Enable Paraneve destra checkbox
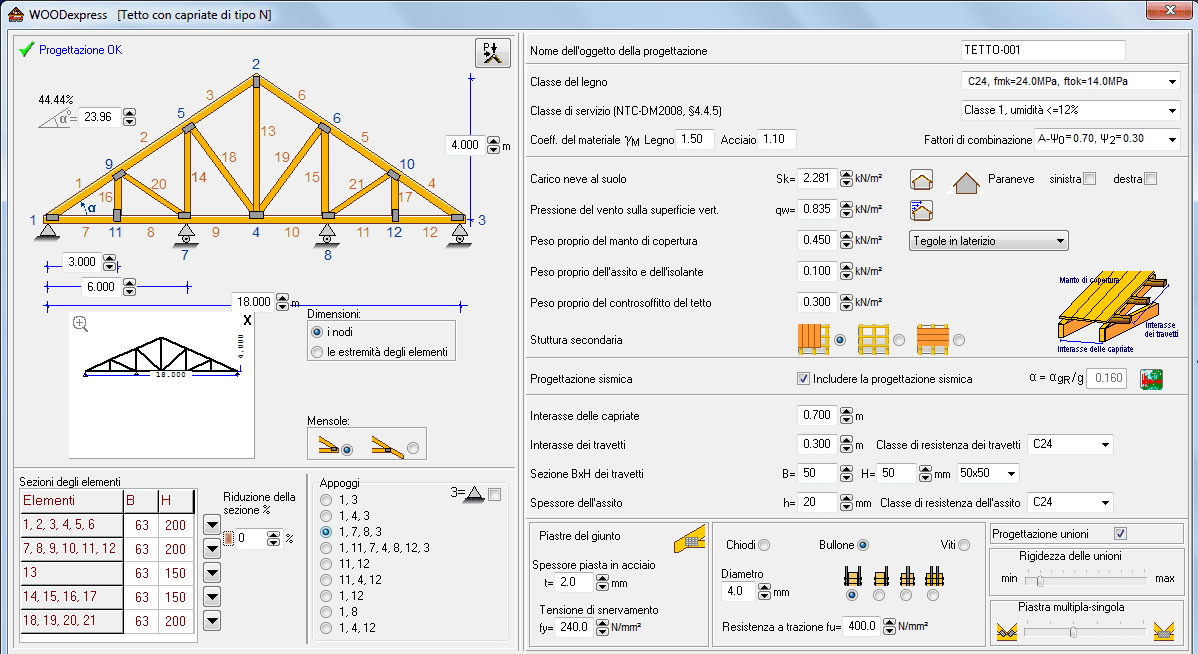The width and height of the screenshot is (1198, 654). 1151,179
